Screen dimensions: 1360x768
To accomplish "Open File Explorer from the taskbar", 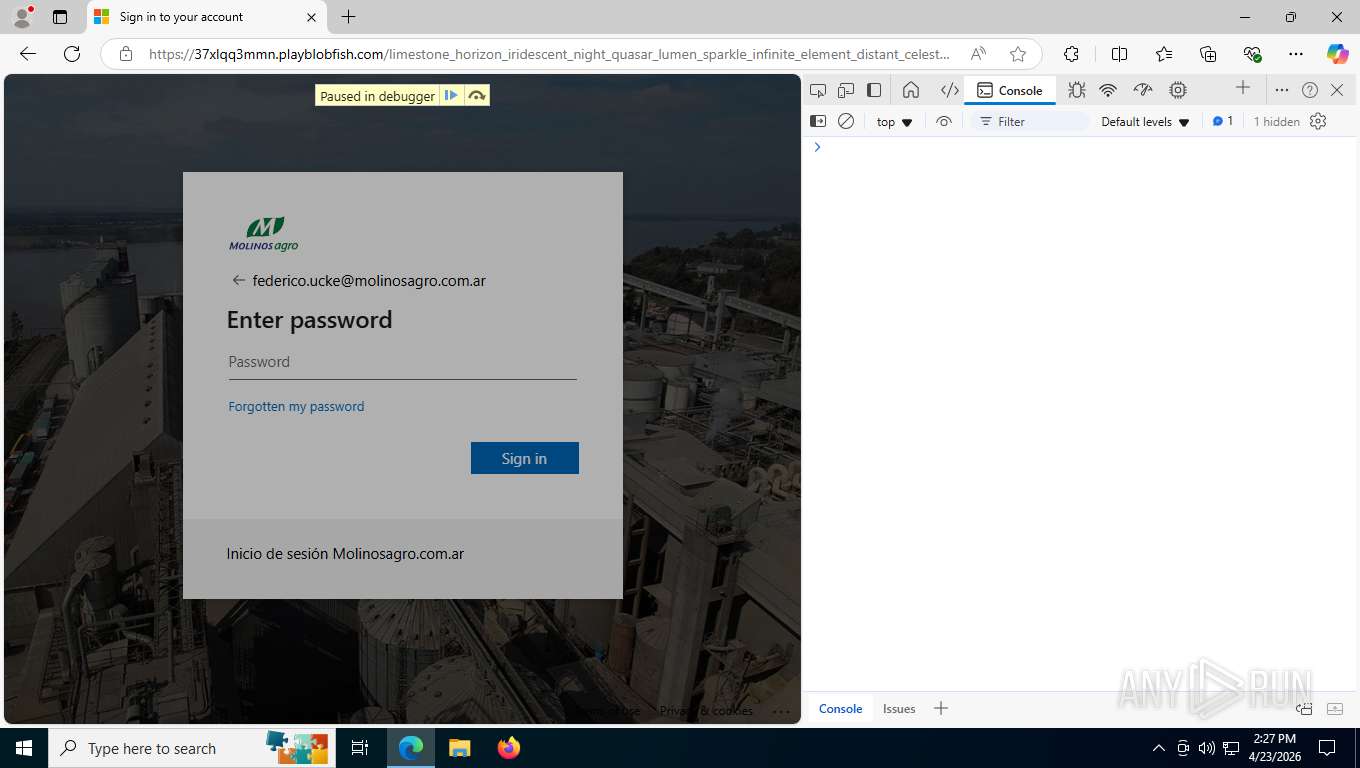I will (459, 748).
